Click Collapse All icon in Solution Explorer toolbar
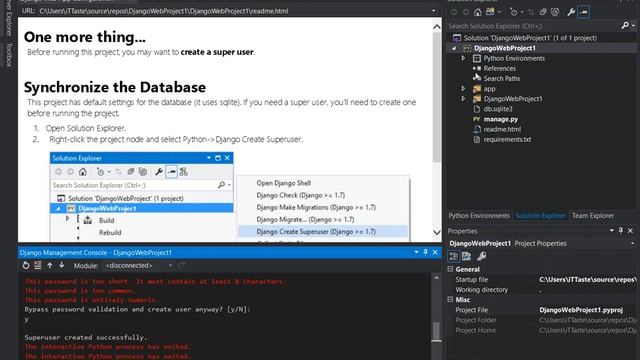Viewport: 640px width, 360px height. (x=543, y=12)
